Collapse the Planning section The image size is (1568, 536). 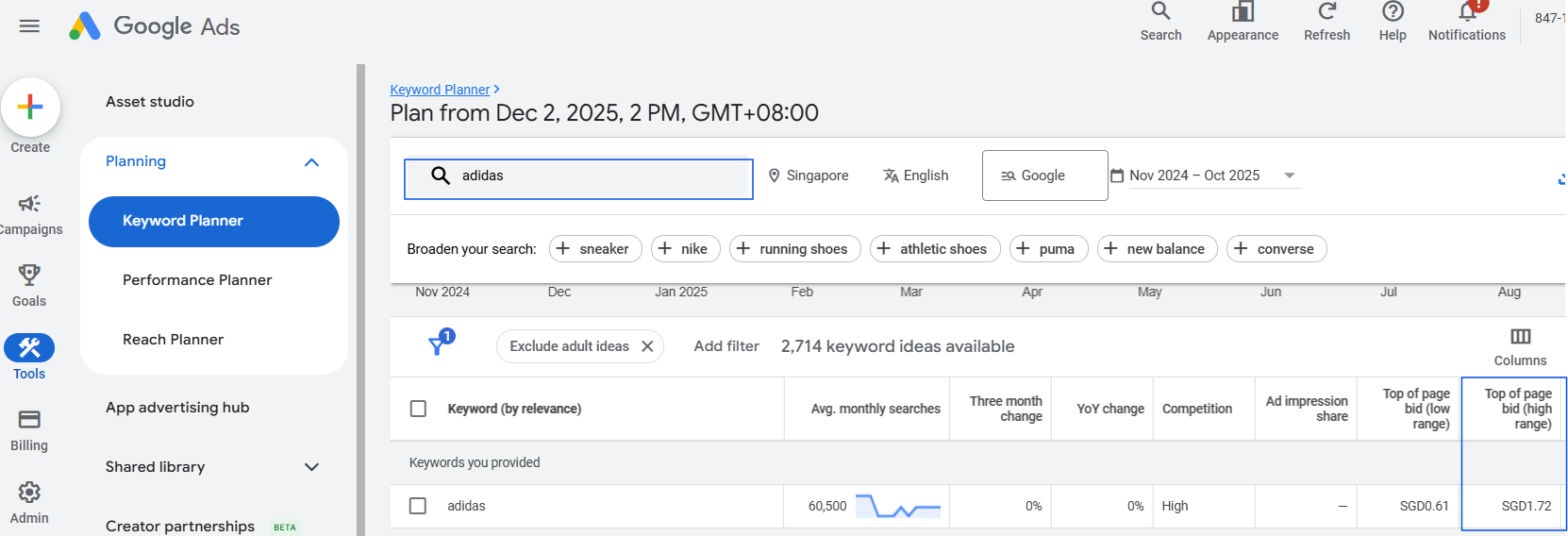312,162
